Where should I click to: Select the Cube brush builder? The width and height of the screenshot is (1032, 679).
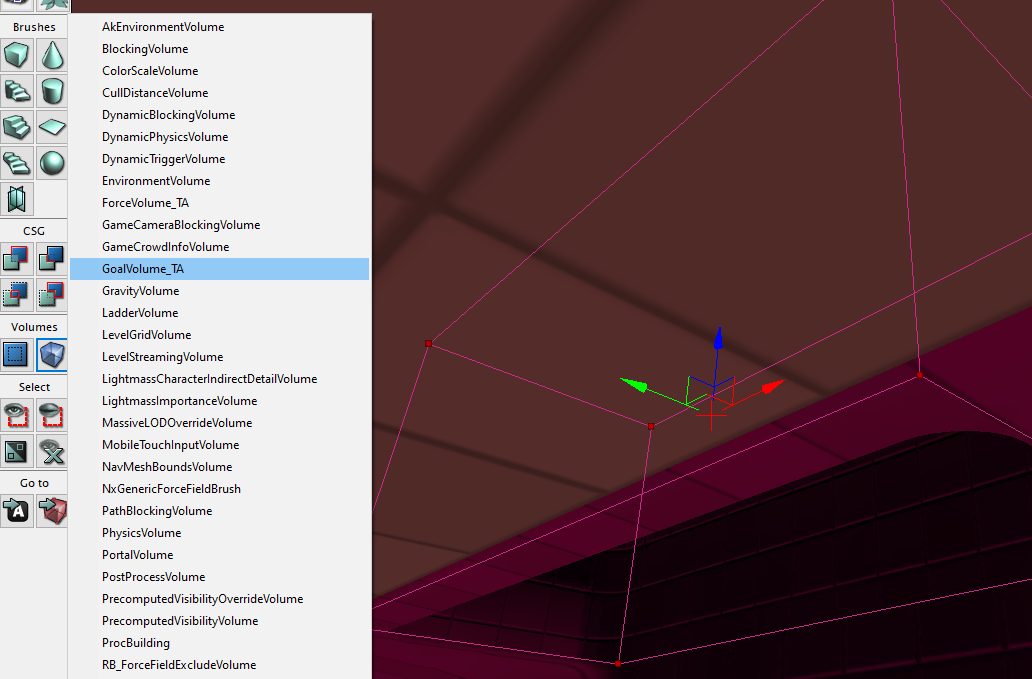tap(17, 56)
